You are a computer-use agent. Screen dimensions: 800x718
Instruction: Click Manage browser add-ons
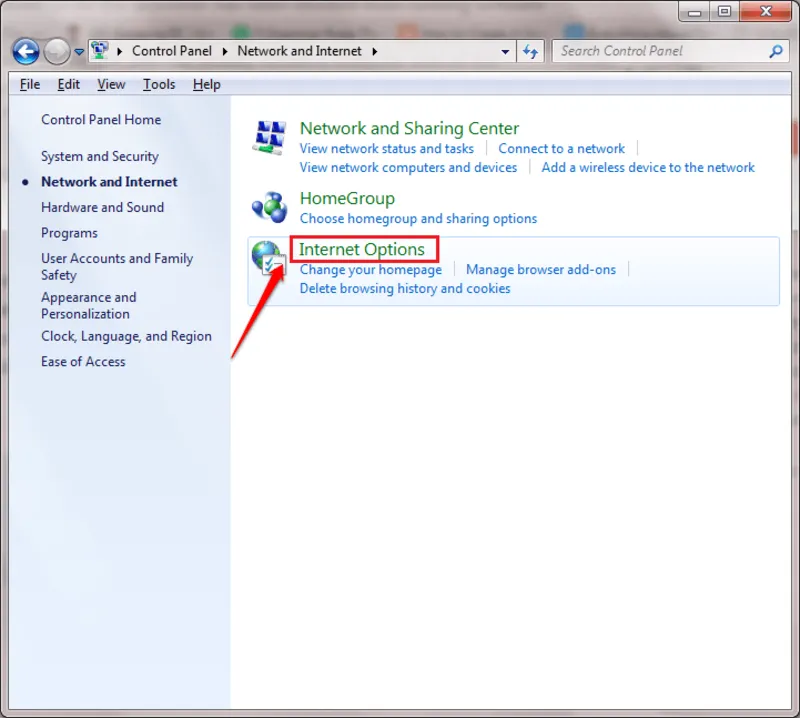(x=541, y=269)
